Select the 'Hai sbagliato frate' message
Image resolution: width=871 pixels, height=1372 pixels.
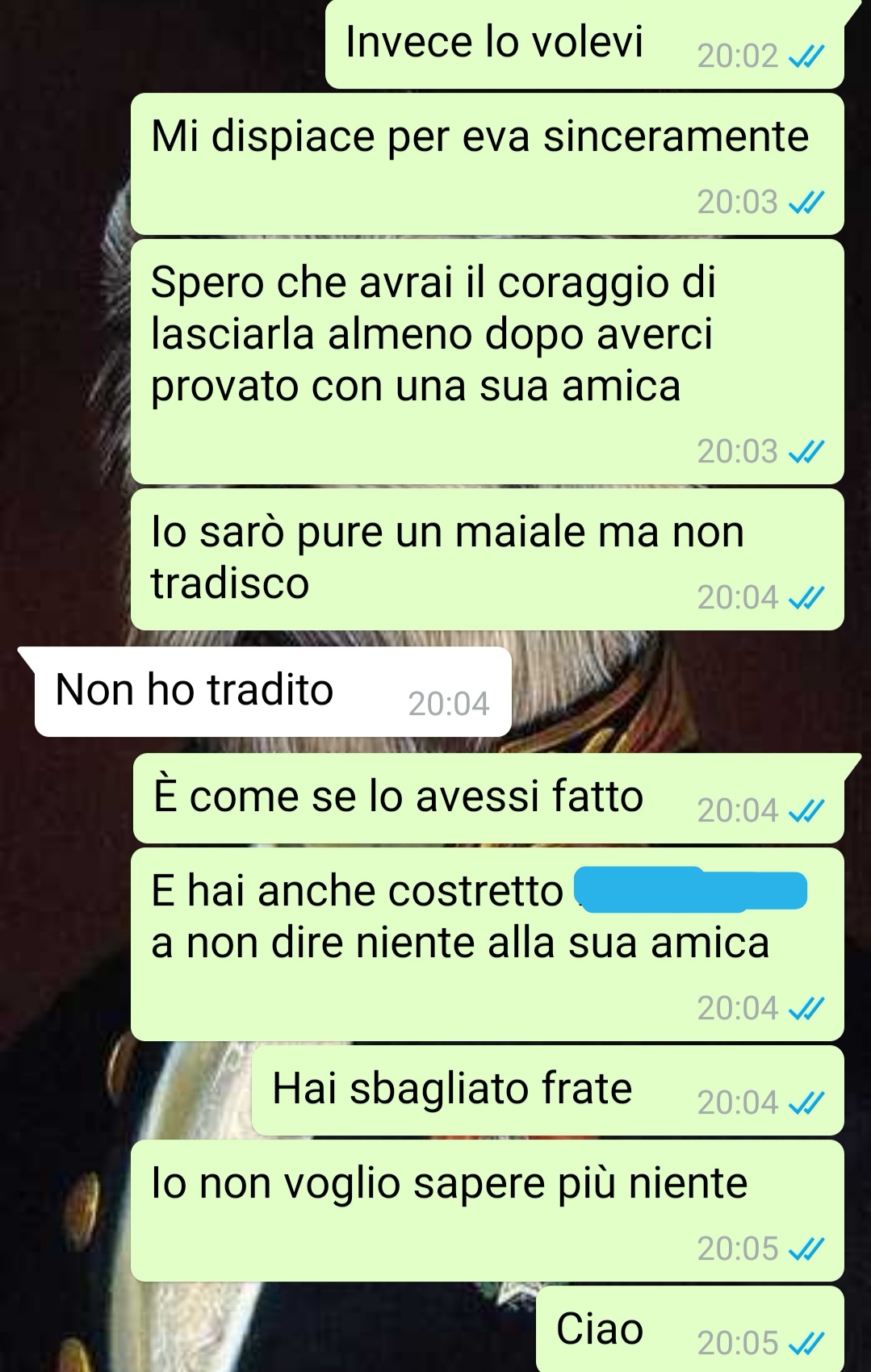(548, 1090)
